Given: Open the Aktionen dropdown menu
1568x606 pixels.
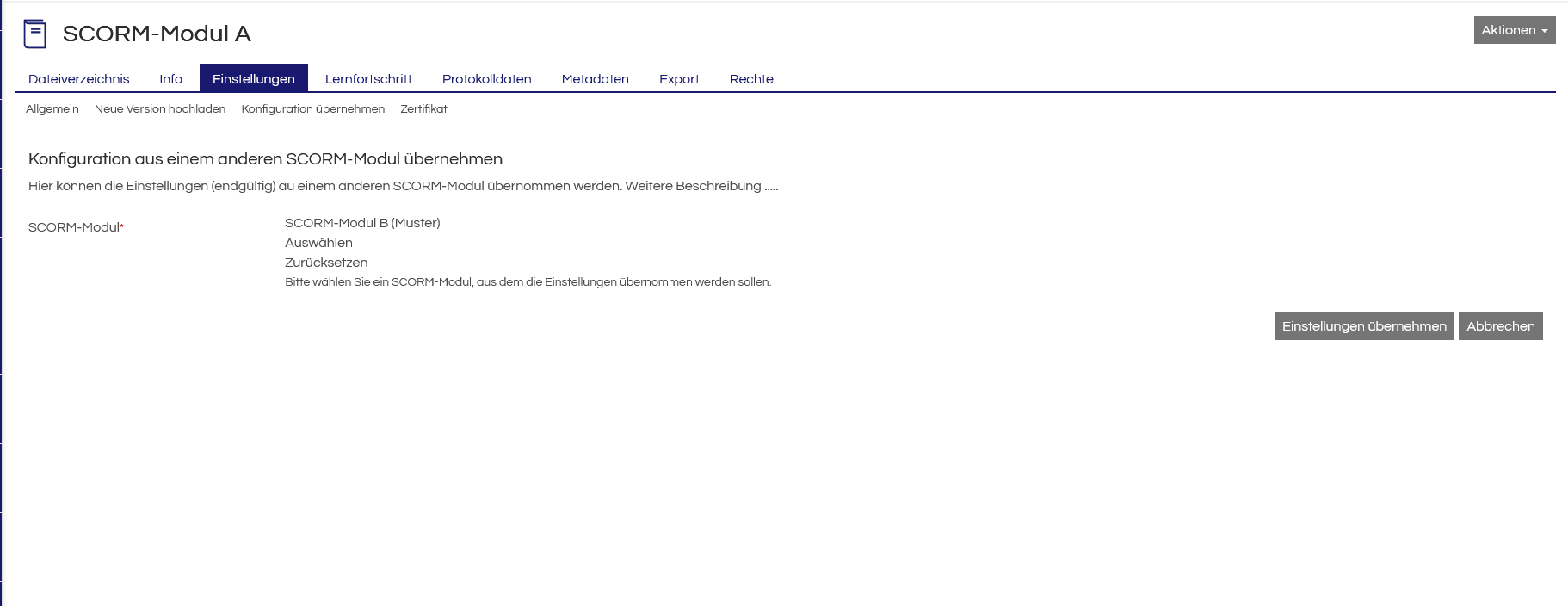Looking at the screenshot, I should click(x=1514, y=30).
